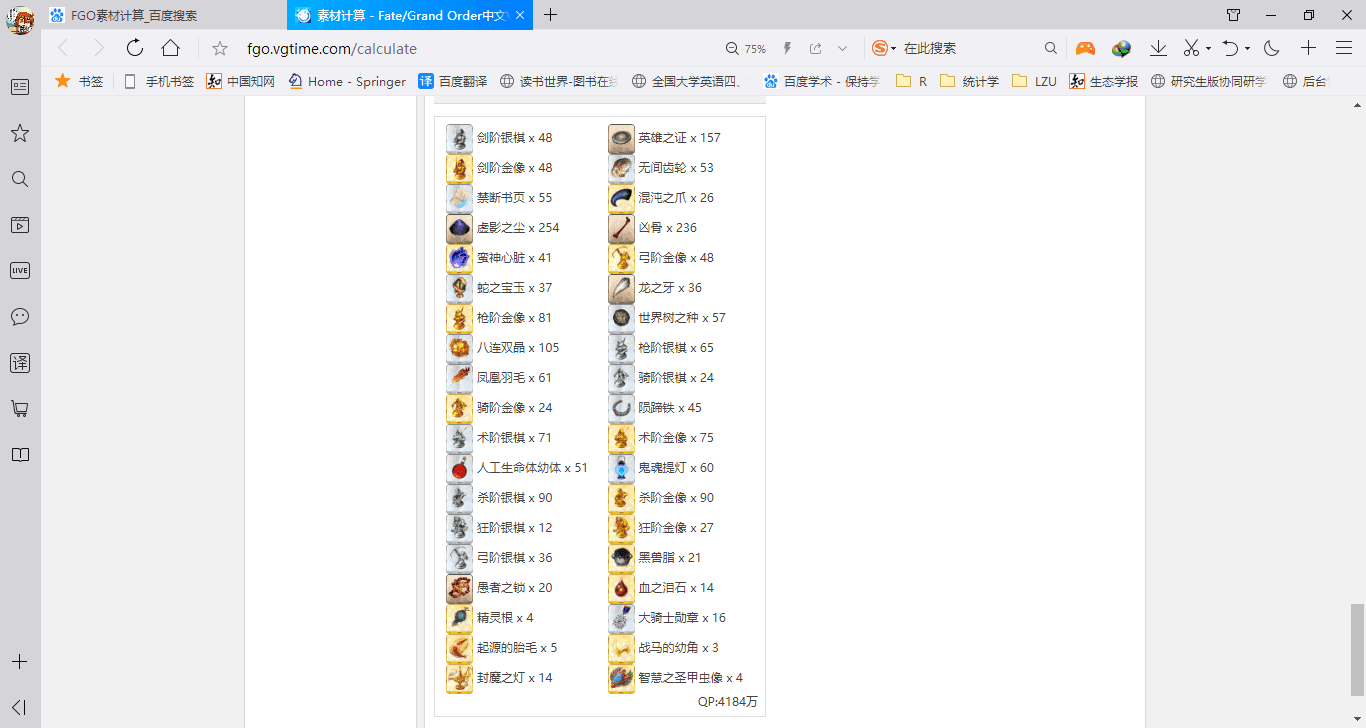The width and height of the screenshot is (1366, 728).
Task: Open the game controller toolbar icon
Action: point(1085,48)
